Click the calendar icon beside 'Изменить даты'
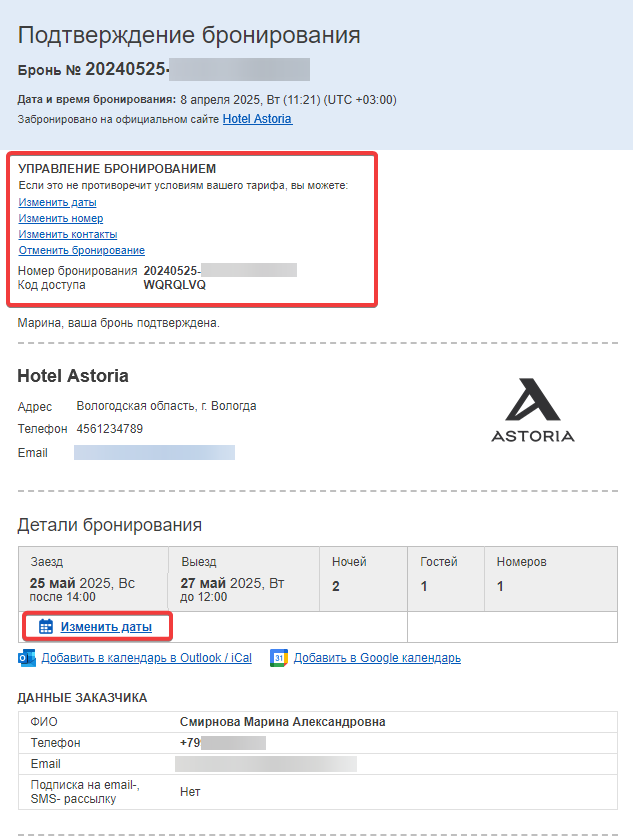 [46, 627]
